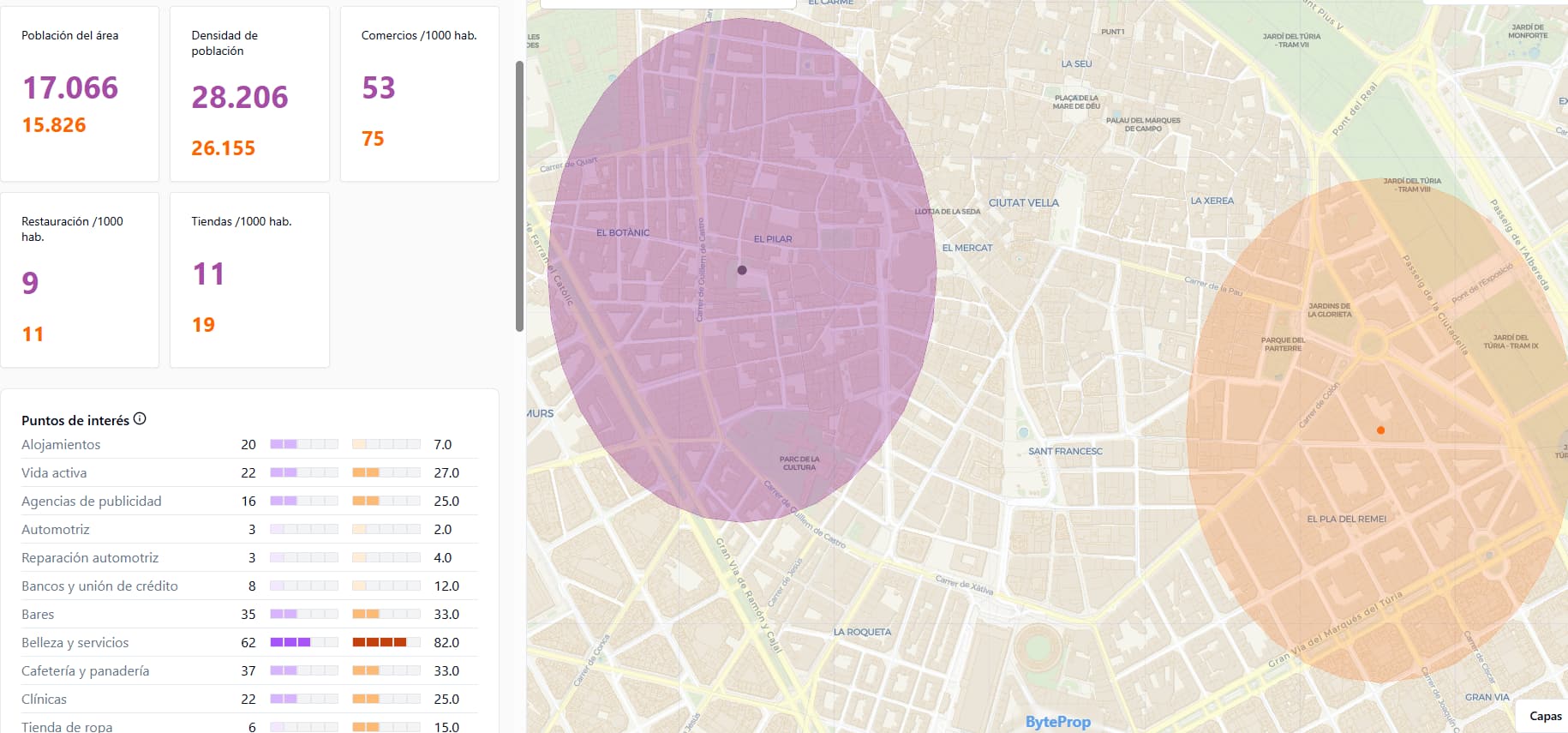Click the EL PLA DEL REMEI map label
This screenshot has height=733, width=1568.
tap(1346, 520)
